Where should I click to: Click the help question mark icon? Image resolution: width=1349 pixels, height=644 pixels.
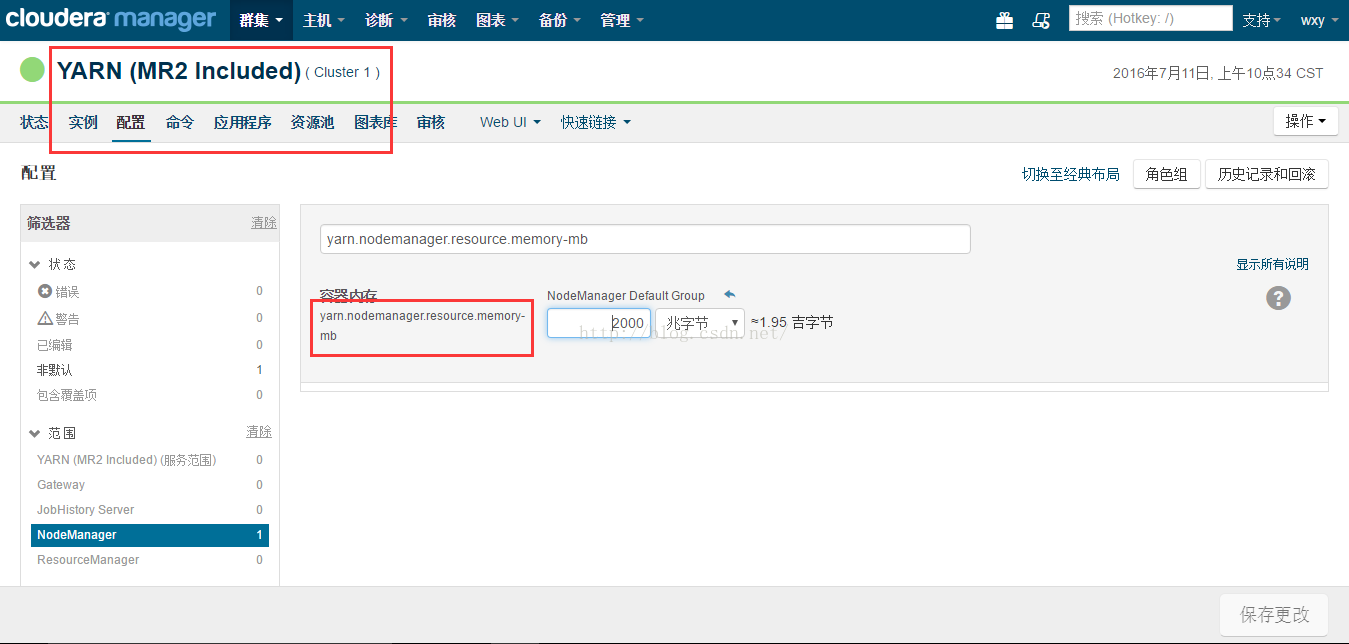(1278, 297)
